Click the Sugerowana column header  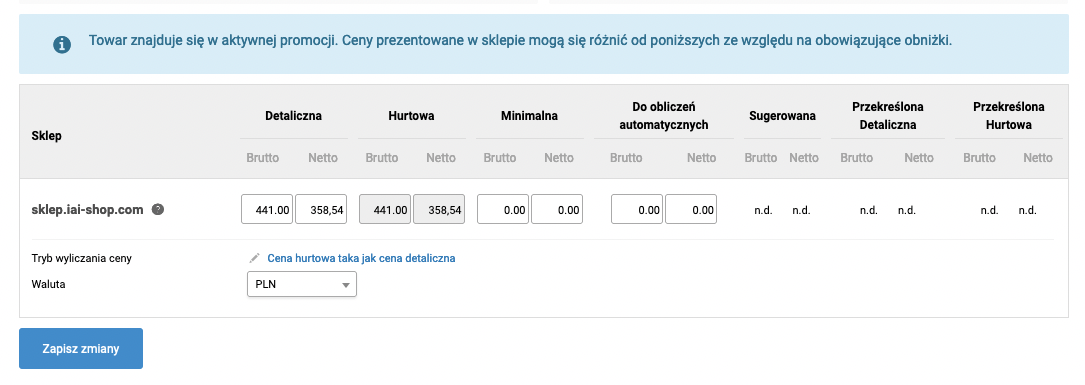pos(783,116)
